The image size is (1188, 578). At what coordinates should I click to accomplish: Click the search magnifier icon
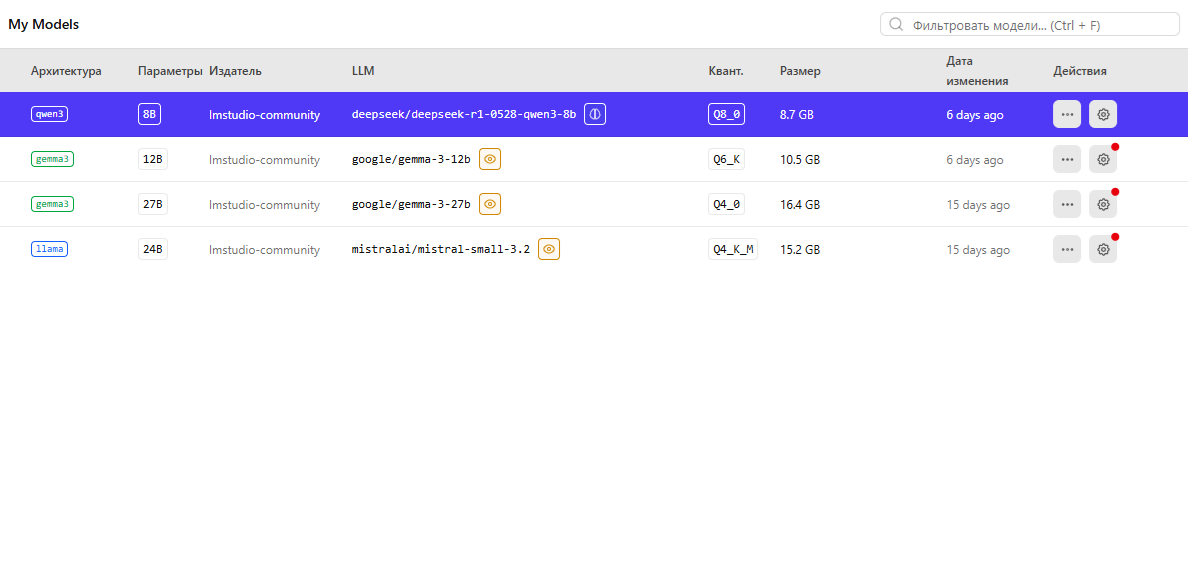[x=896, y=25]
